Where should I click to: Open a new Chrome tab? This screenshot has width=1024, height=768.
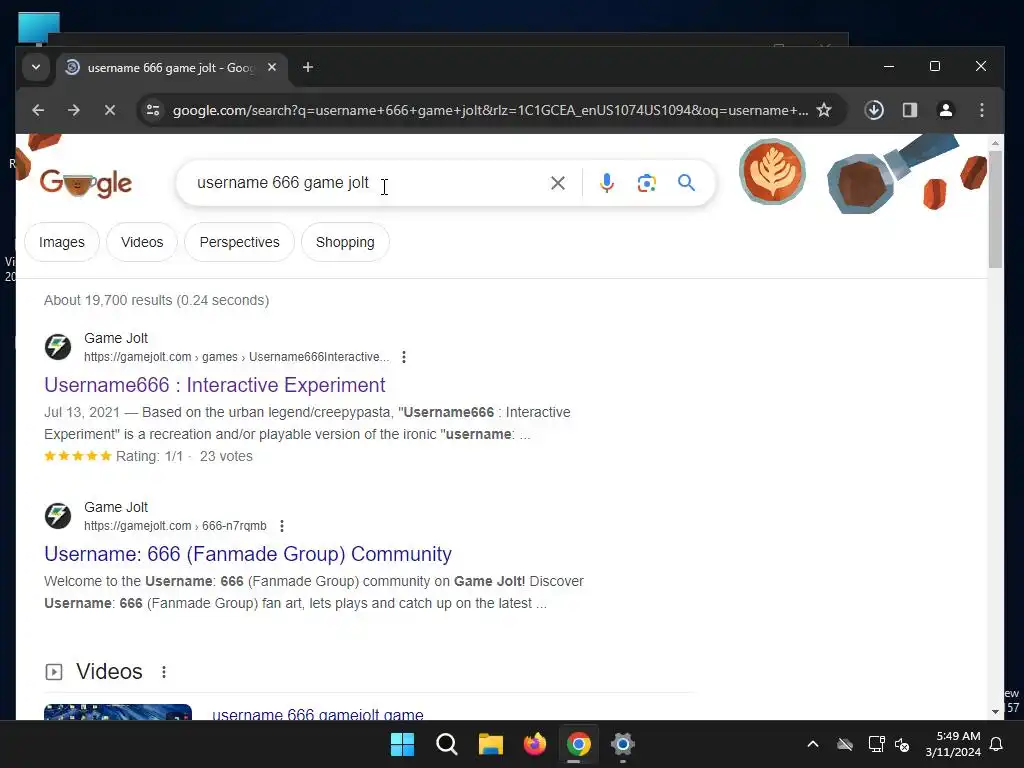(x=308, y=67)
